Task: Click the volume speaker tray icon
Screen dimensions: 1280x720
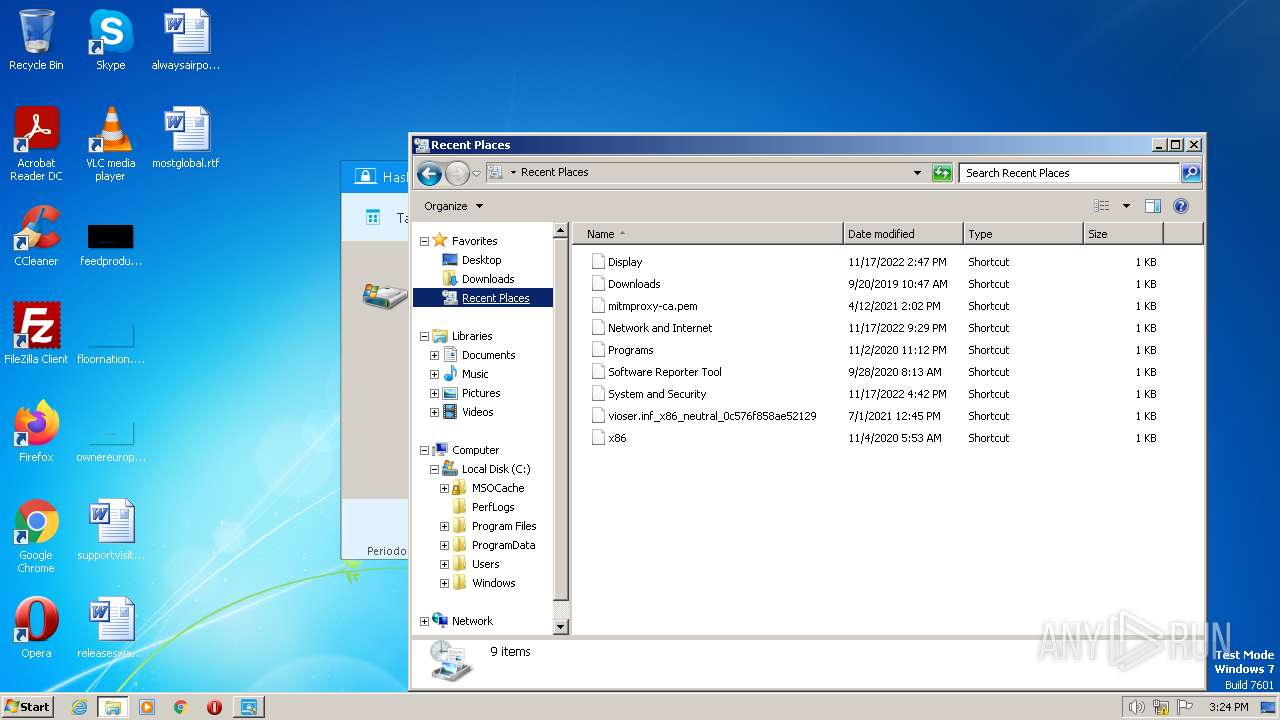Action: (1136, 707)
